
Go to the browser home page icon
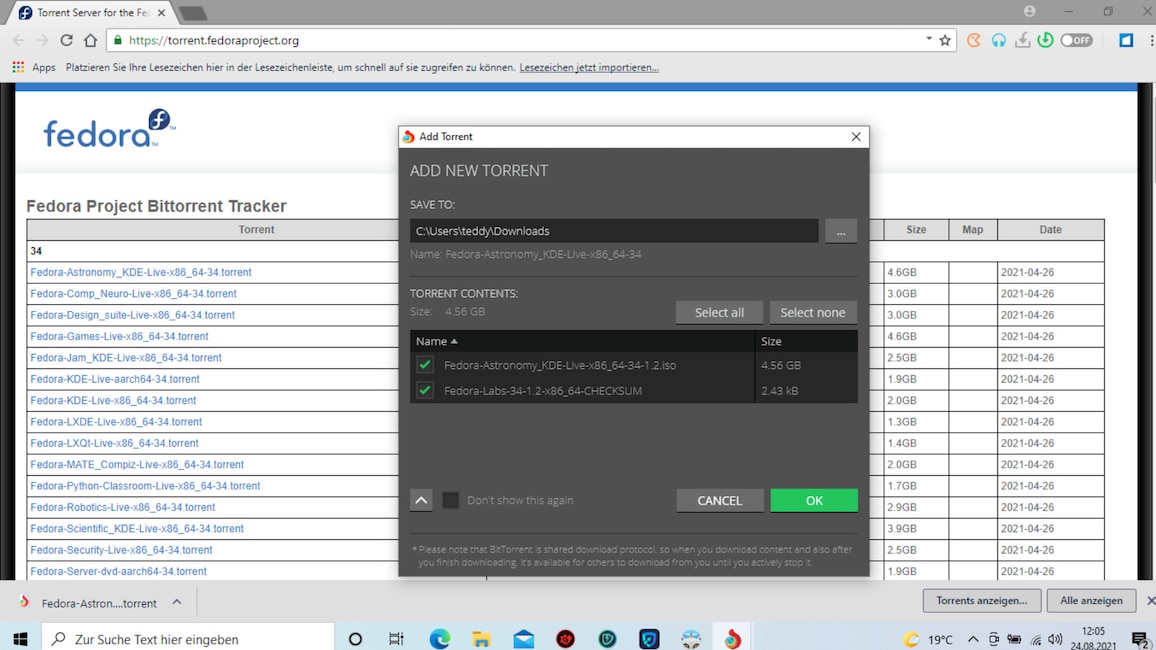pos(90,41)
